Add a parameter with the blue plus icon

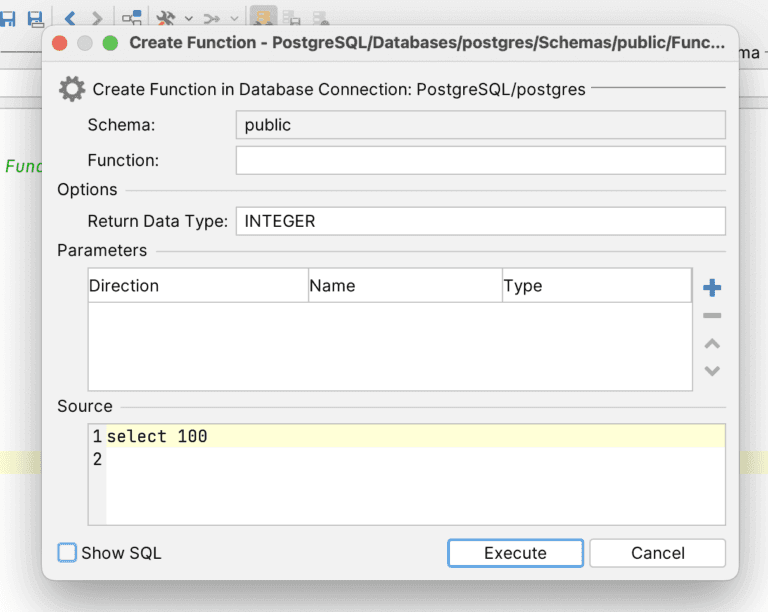[712, 287]
